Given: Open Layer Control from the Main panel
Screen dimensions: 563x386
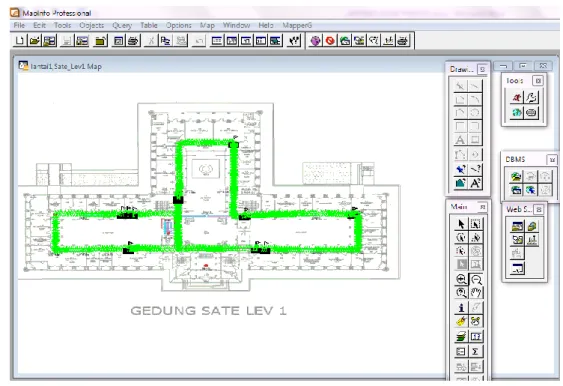Looking at the screenshot, I should click(x=461, y=336).
